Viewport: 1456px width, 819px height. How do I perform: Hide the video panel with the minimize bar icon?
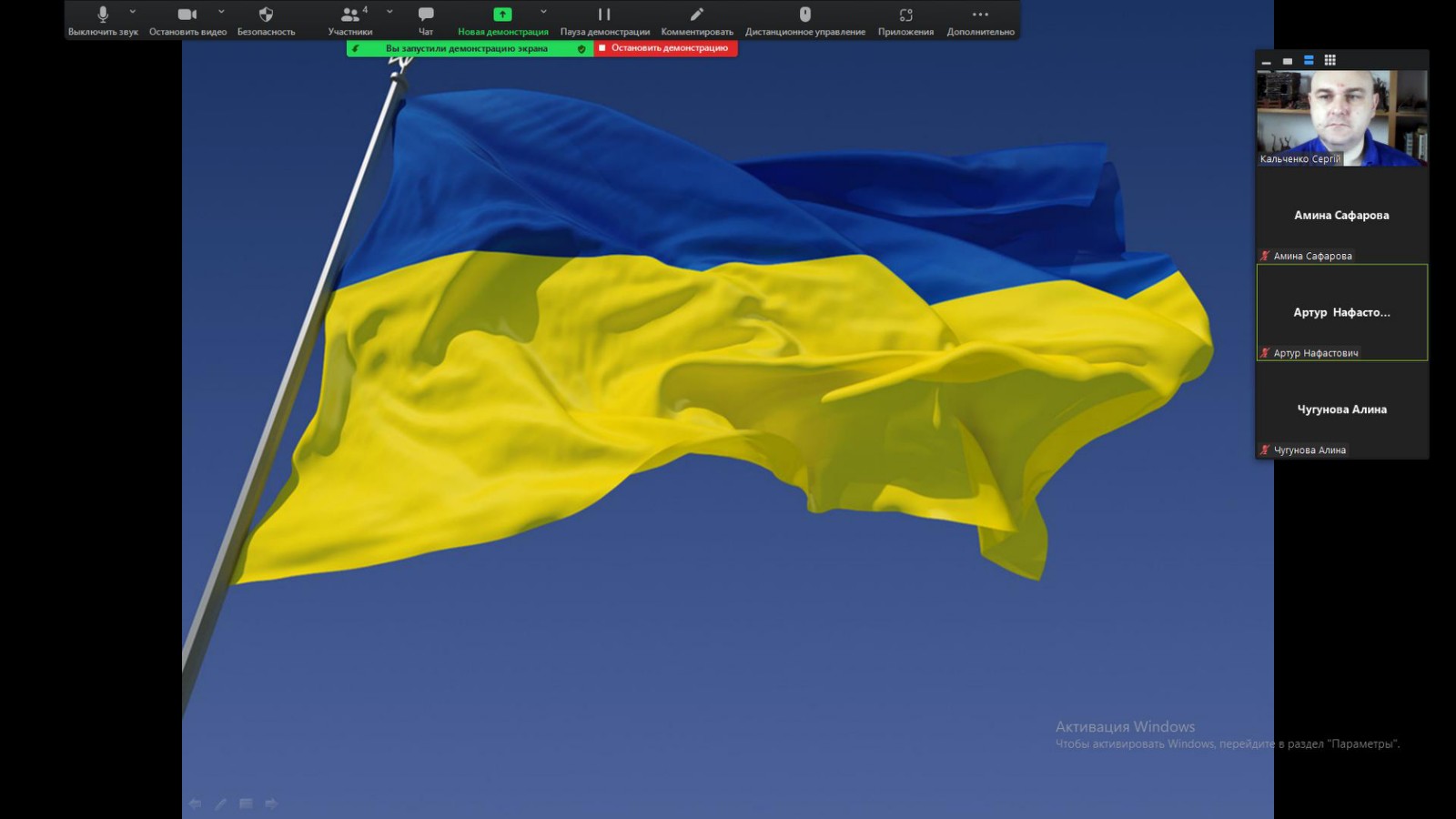coord(1266,61)
